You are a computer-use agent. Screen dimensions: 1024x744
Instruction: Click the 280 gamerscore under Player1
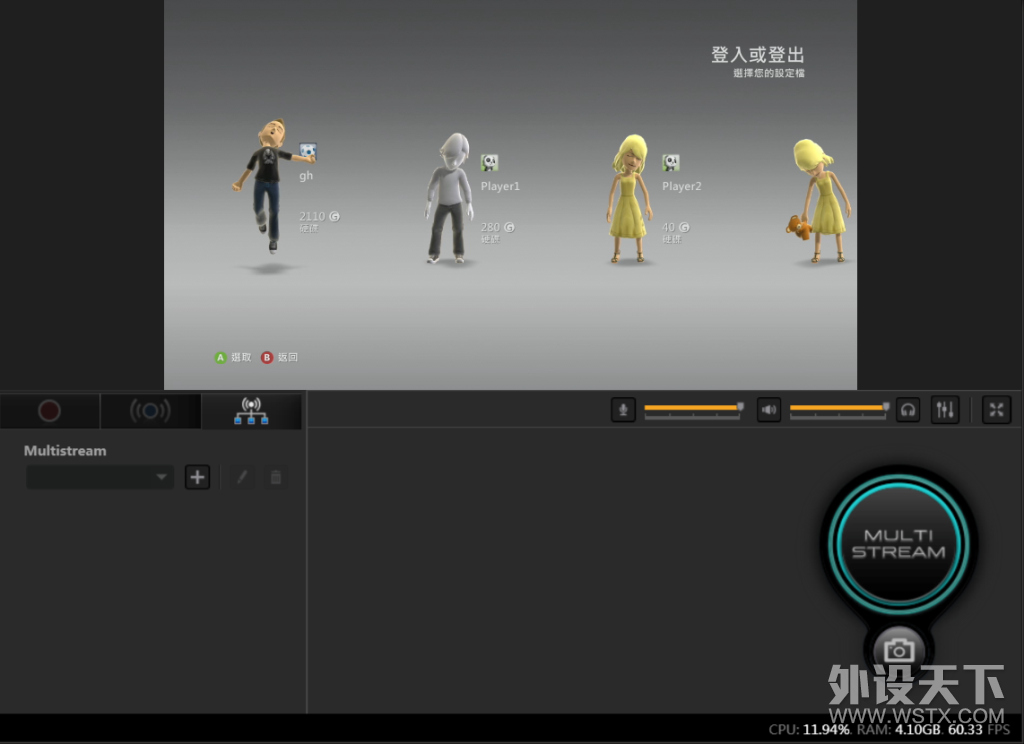pyautogui.click(x=498, y=227)
